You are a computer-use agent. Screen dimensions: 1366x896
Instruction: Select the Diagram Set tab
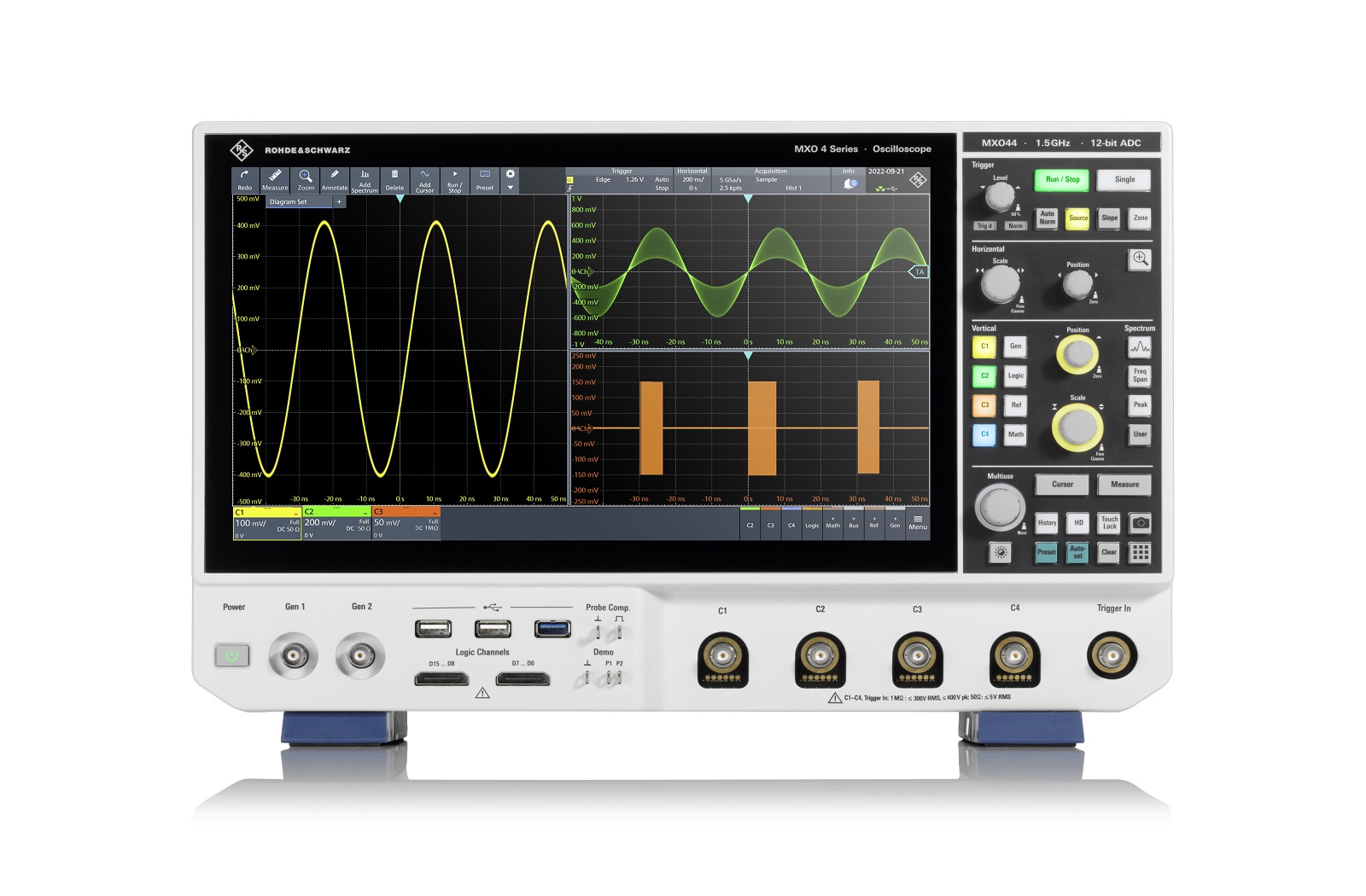click(x=289, y=202)
